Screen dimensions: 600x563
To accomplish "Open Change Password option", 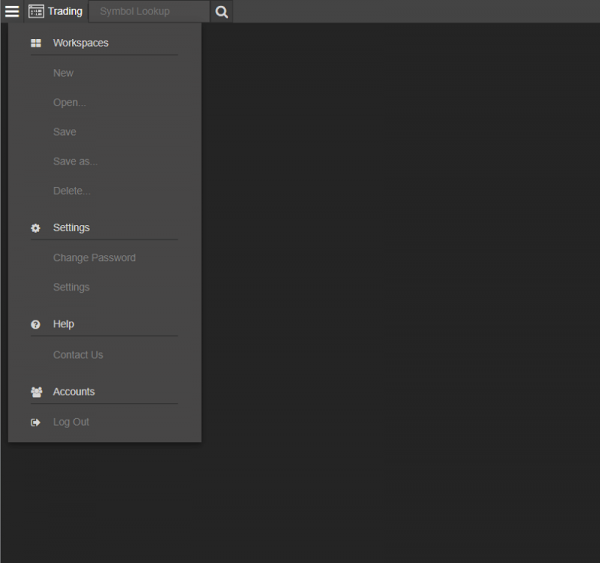I will (x=95, y=258).
